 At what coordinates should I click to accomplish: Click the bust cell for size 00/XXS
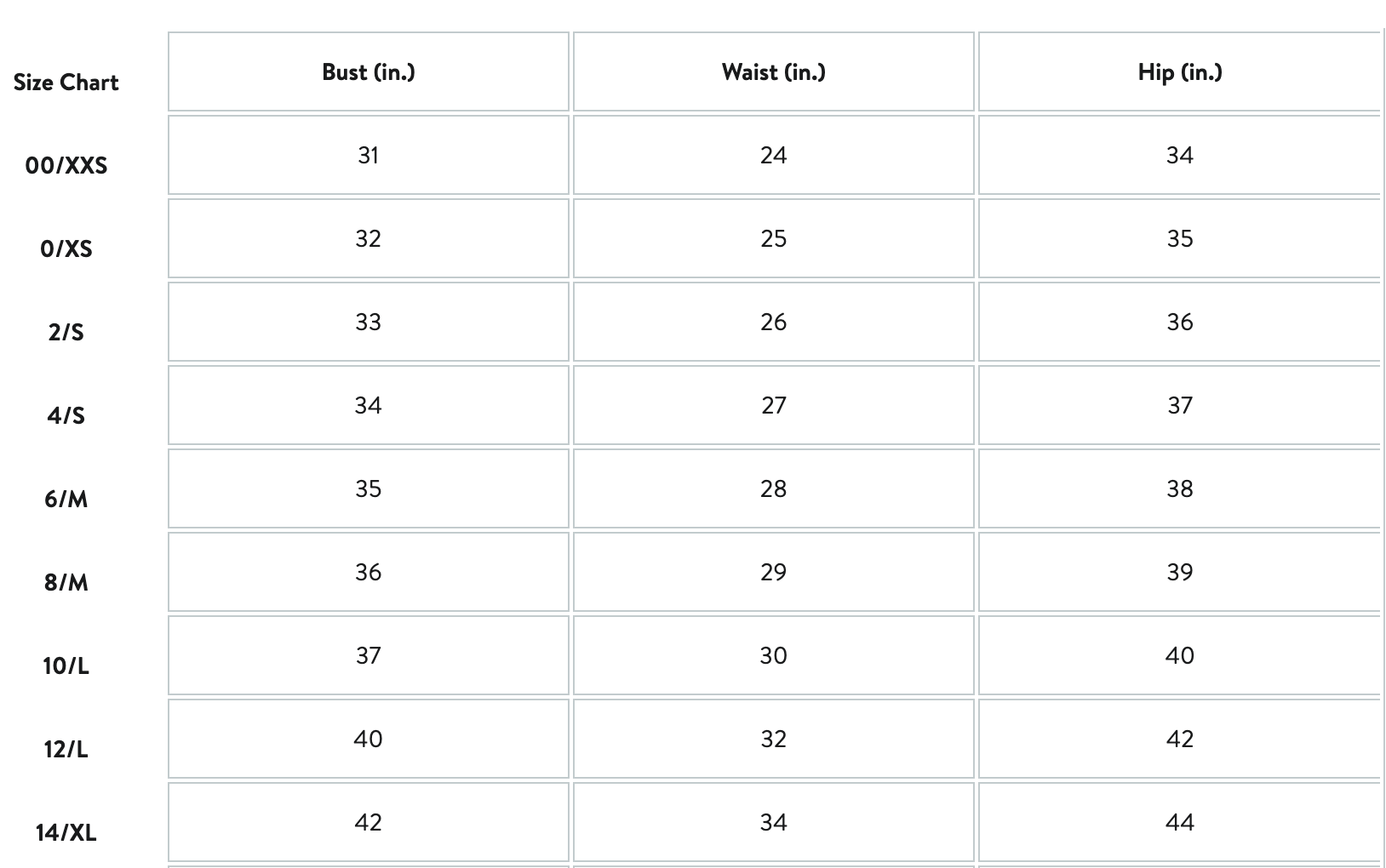[x=369, y=155]
